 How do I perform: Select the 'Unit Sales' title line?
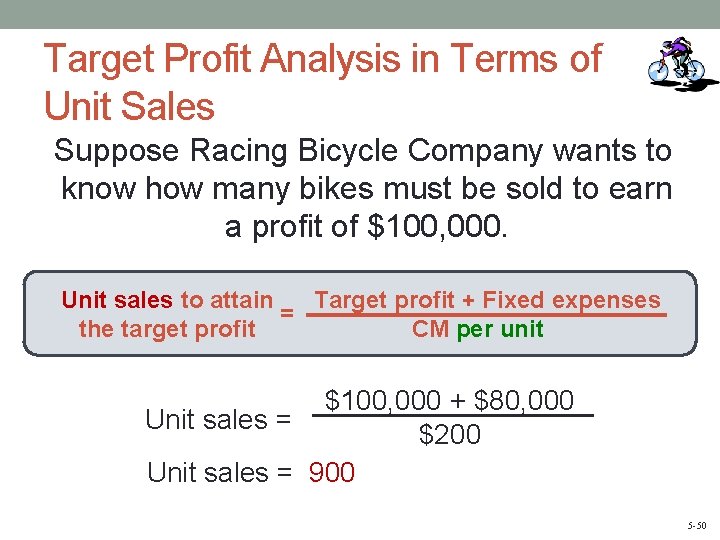[129, 106]
